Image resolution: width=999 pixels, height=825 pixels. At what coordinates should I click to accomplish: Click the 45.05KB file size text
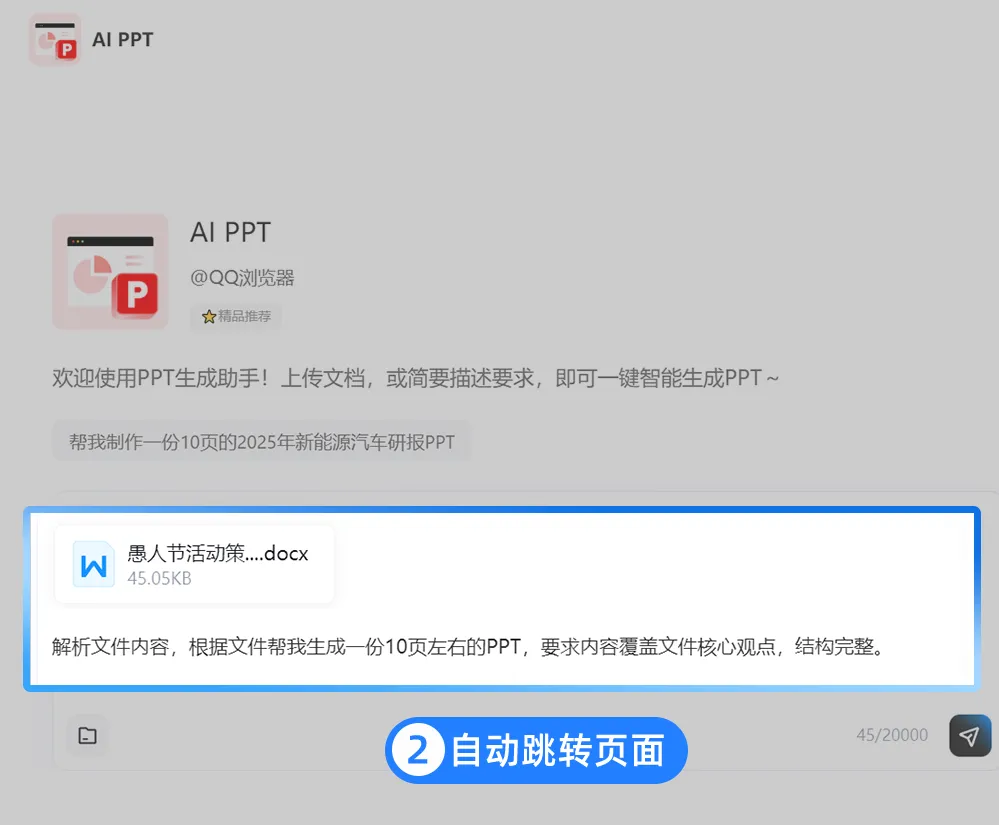tap(159, 578)
